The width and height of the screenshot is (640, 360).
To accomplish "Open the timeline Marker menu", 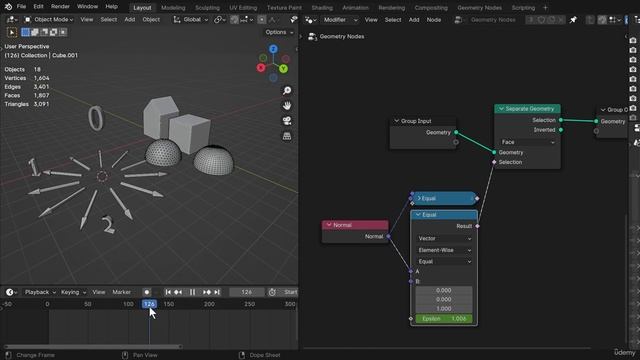I will [x=122, y=292].
